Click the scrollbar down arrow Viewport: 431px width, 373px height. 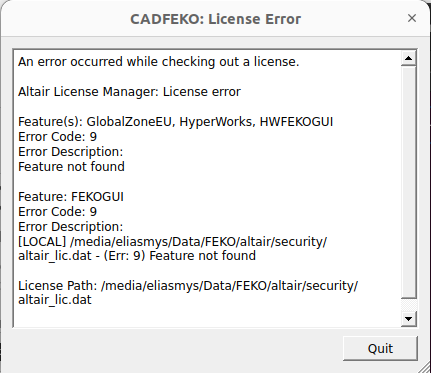point(408,319)
